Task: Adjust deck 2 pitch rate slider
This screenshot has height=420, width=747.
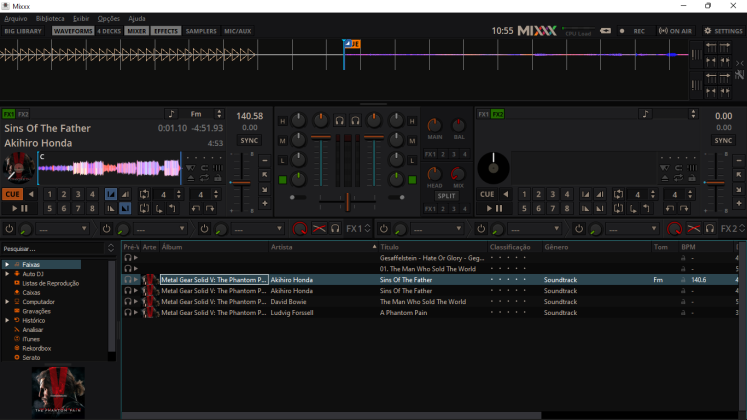Action: (x=716, y=182)
